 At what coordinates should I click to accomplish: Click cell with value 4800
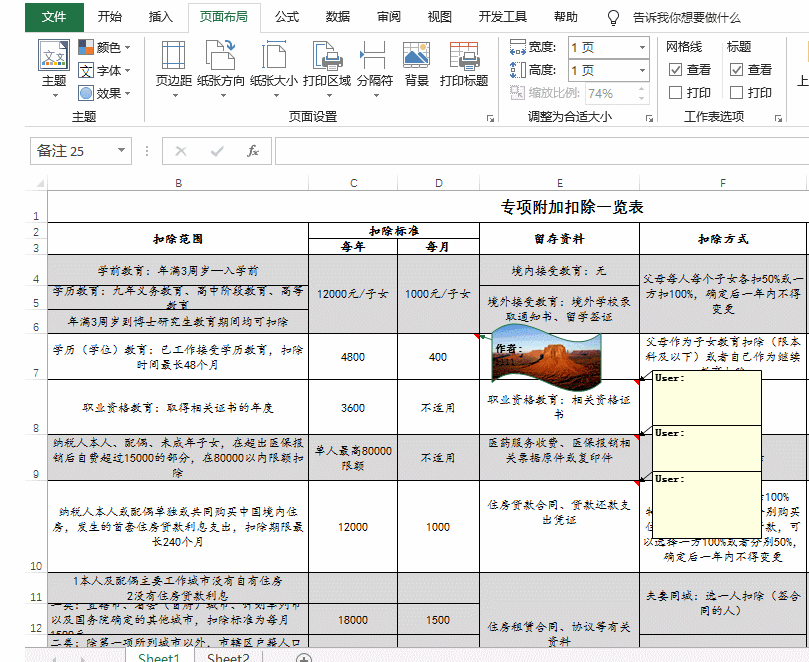[353, 357]
